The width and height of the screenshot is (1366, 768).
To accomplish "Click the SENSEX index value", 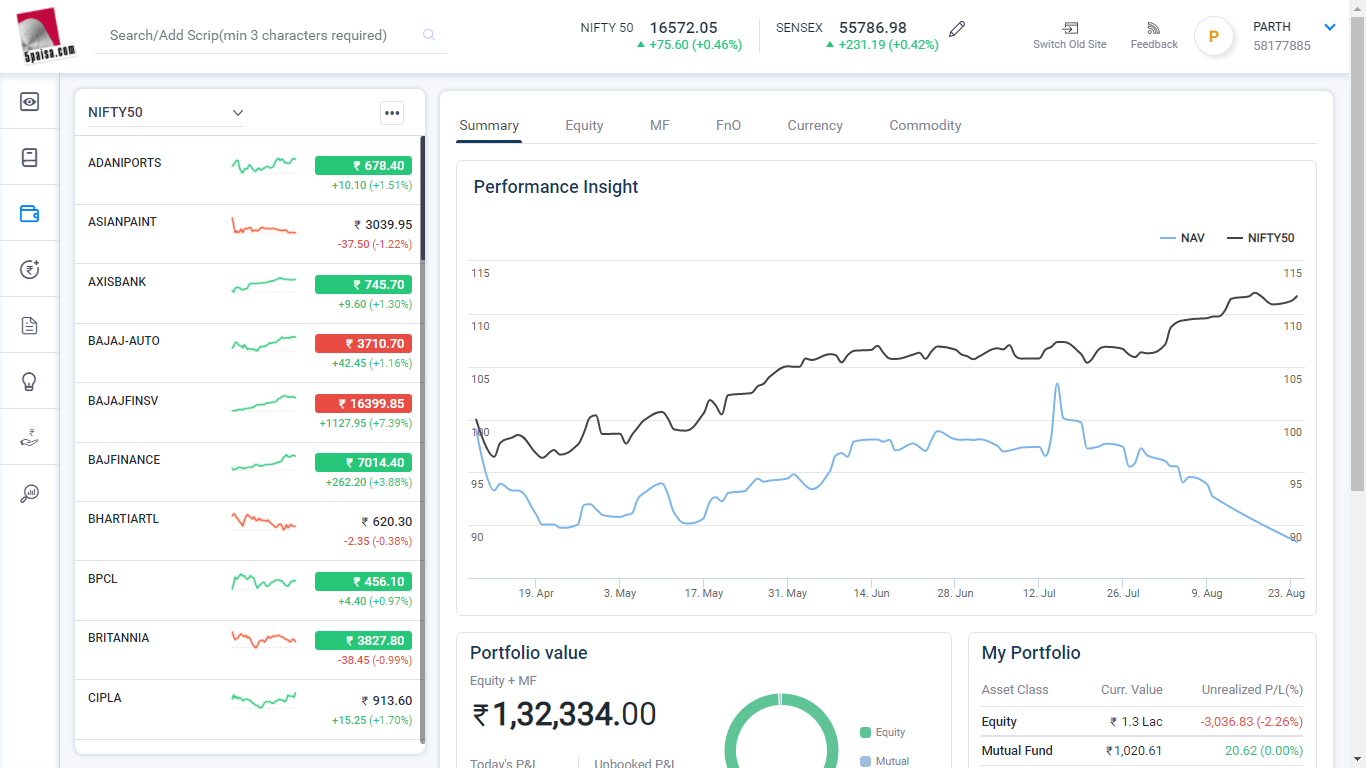I will tap(873, 28).
